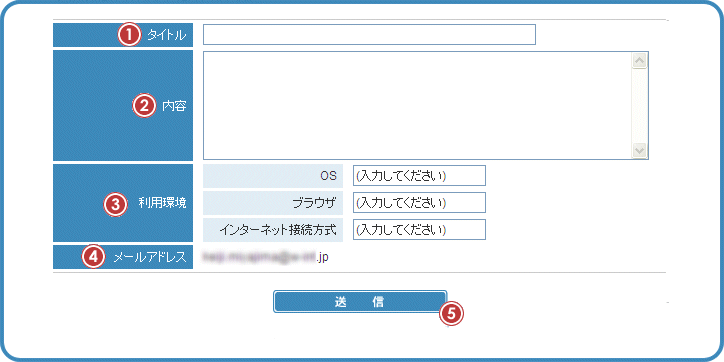Click the red number 3 marker
Image resolution: width=724 pixels, height=362 pixels.
[114, 204]
